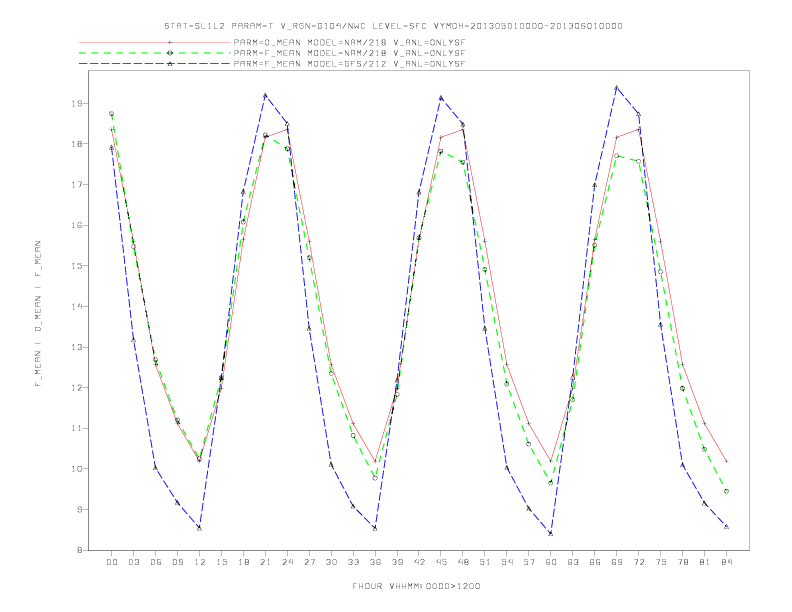The width and height of the screenshot is (792, 612).
Task: Click green NAM circle point at hour 84
Action: click(x=726, y=491)
